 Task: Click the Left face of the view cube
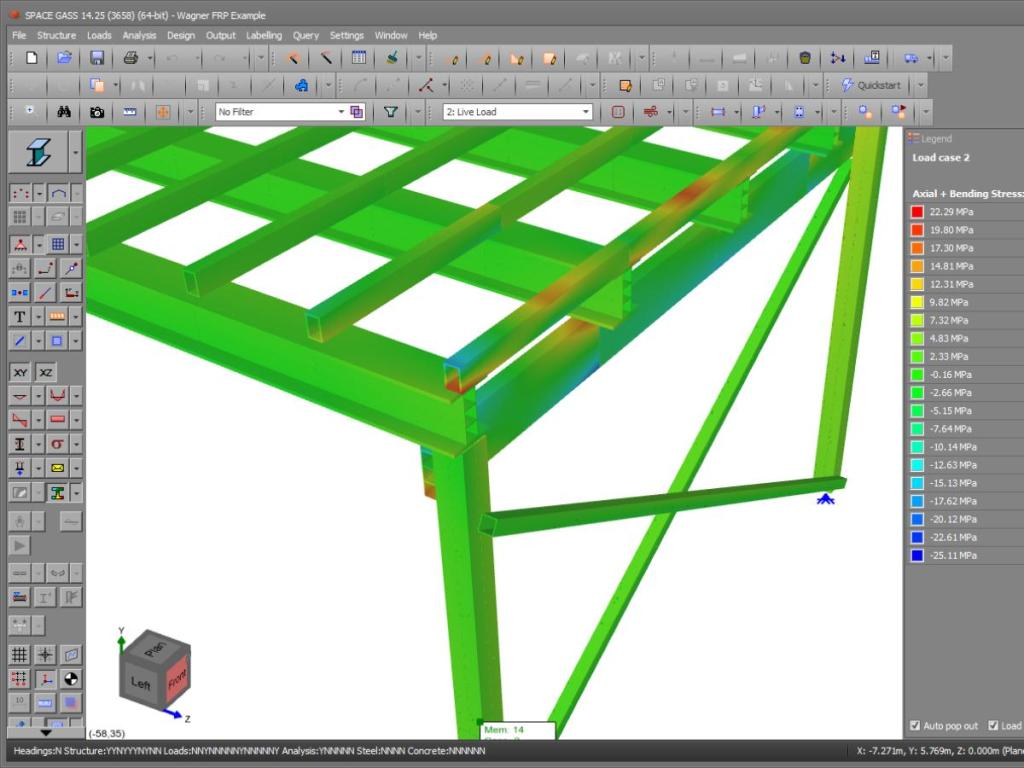point(140,684)
